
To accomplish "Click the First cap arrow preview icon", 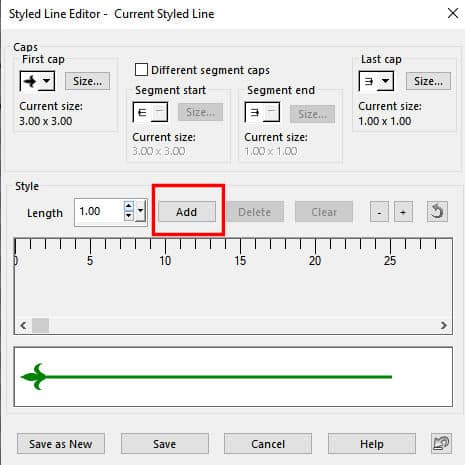I will click(x=30, y=81).
